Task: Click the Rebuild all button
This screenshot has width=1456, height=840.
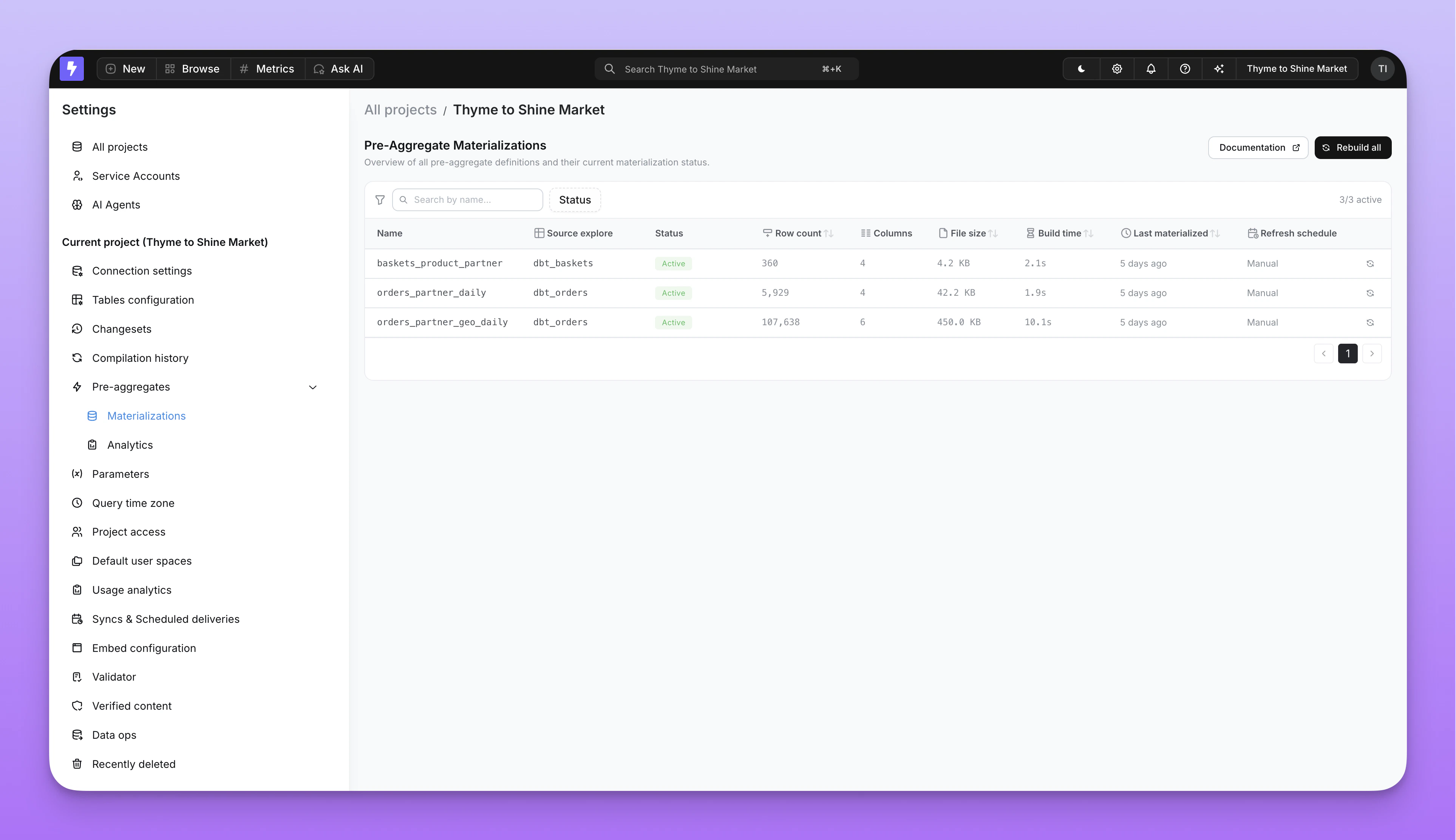Action: coord(1353,147)
